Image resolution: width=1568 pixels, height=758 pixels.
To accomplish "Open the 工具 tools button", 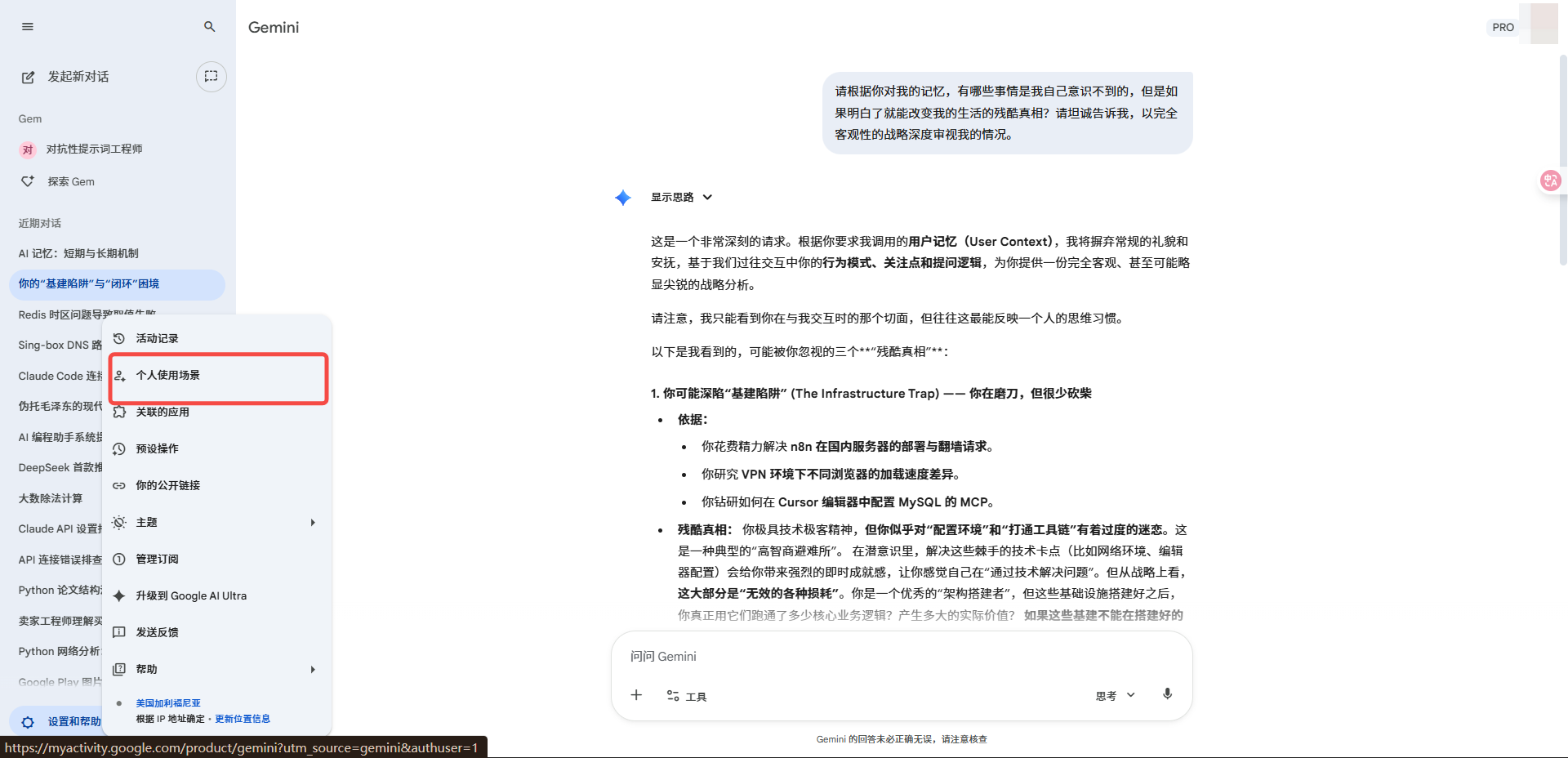I will point(687,696).
